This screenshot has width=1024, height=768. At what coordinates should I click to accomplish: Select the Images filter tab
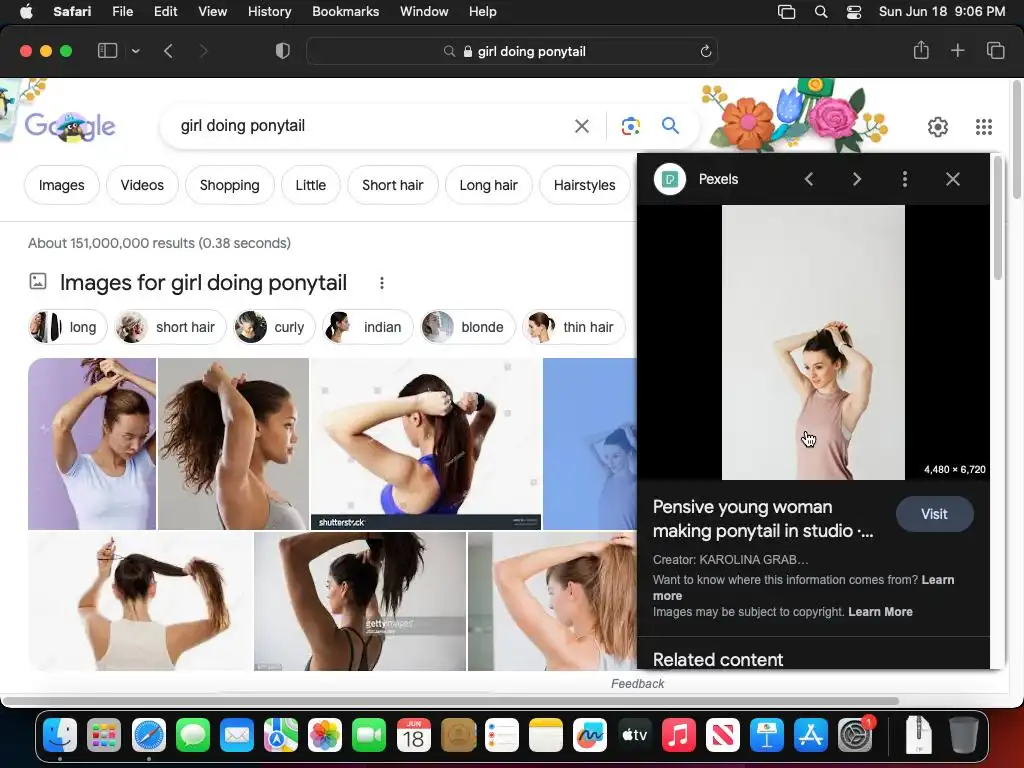coord(61,185)
